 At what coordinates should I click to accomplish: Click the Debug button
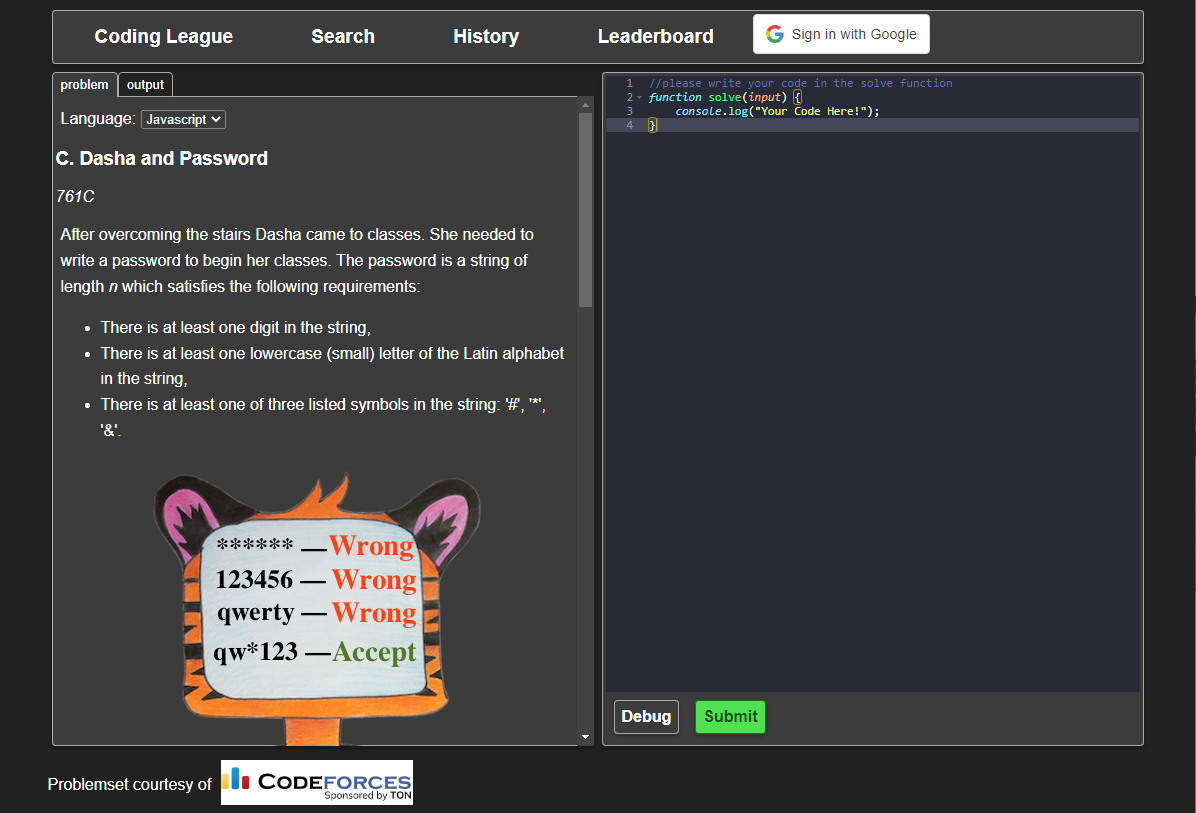point(646,717)
